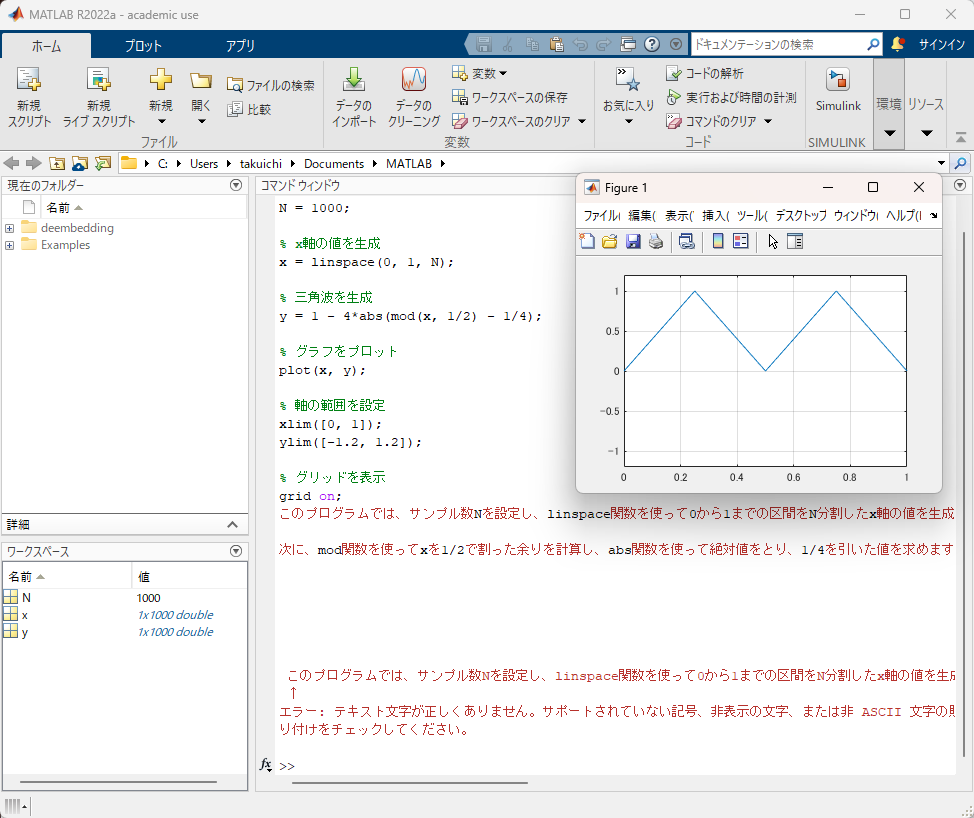Open the folder Open icon

click(201, 81)
